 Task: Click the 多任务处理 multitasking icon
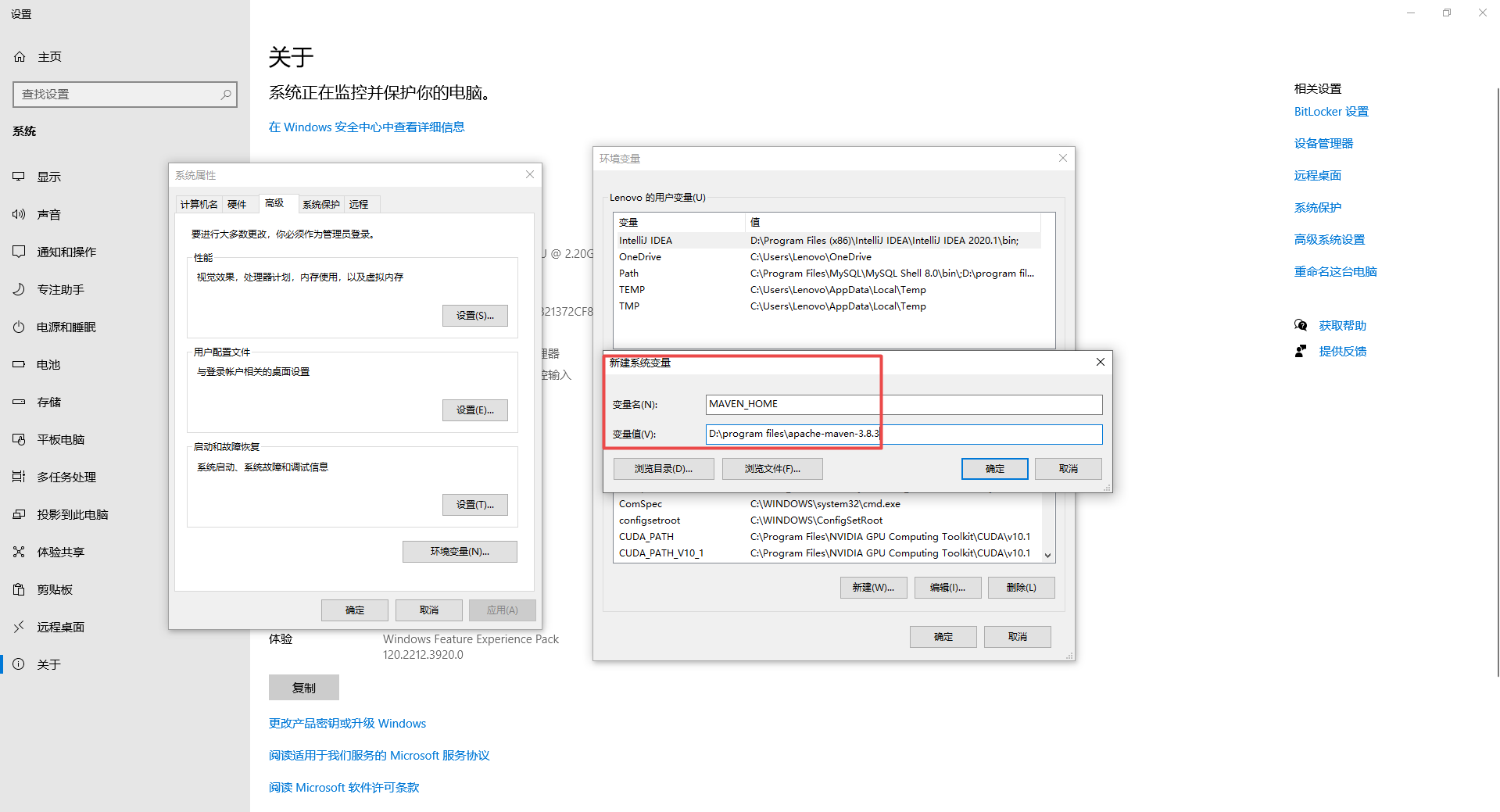click(19, 477)
